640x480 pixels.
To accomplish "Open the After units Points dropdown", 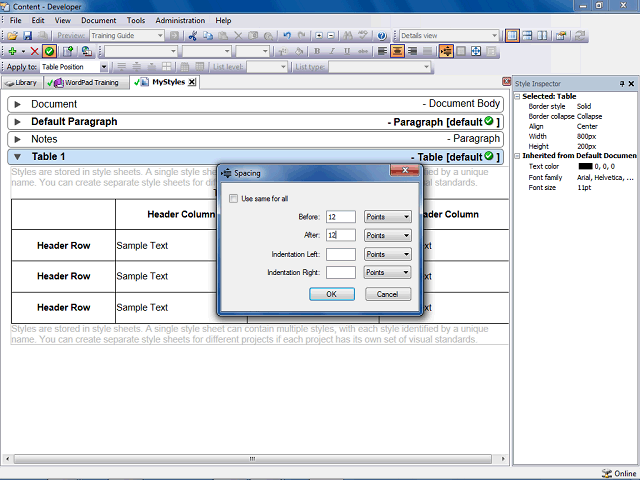I will pyautogui.click(x=387, y=236).
